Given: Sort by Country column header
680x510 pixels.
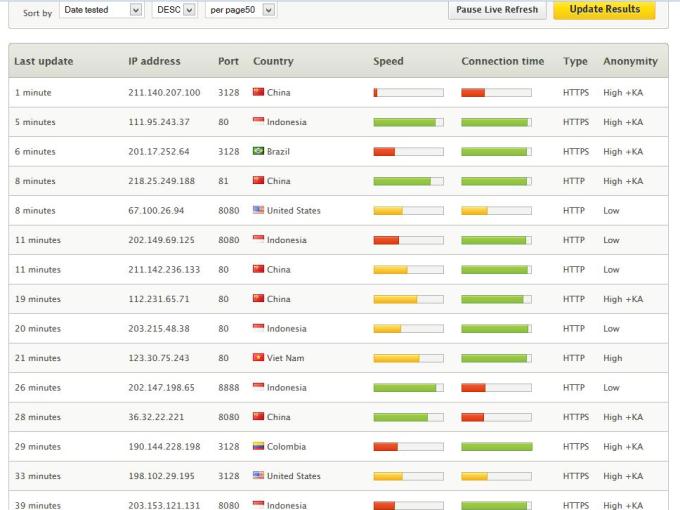Looking at the screenshot, I should pos(273,61).
